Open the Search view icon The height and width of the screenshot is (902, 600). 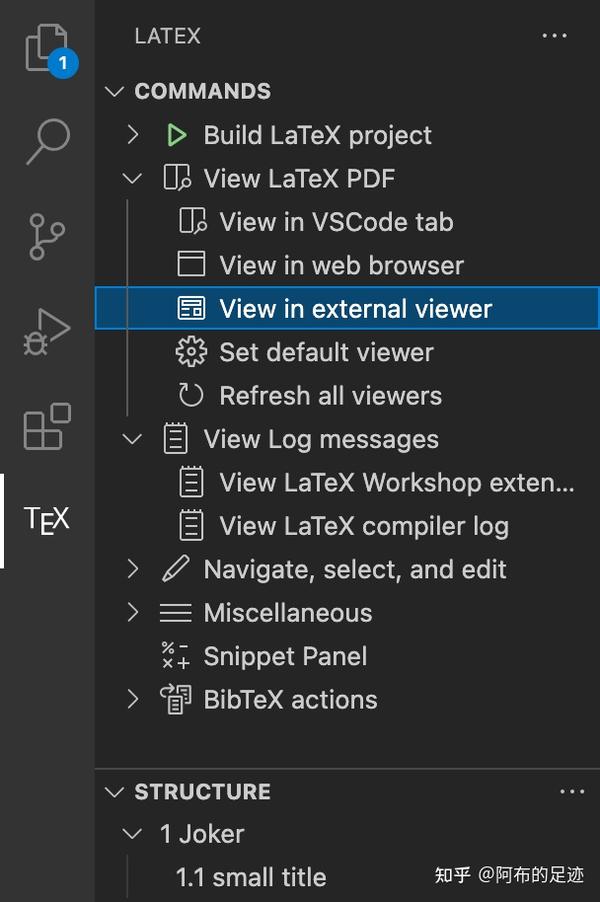click(47, 140)
